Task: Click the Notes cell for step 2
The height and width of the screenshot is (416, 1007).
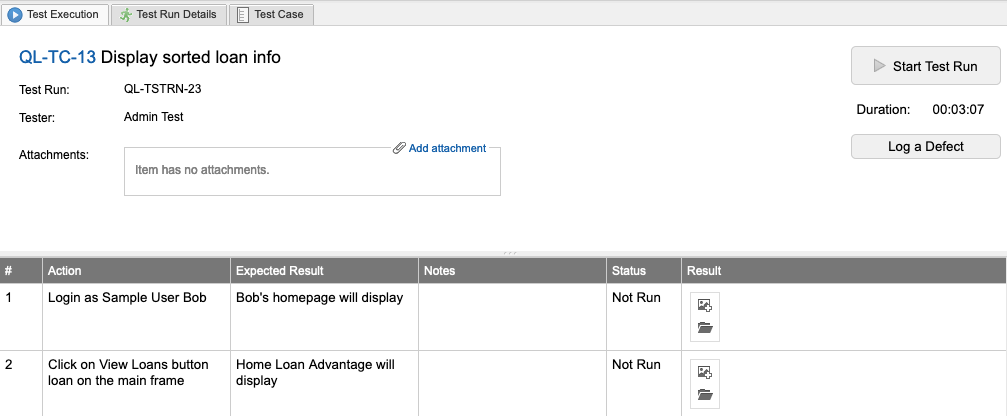Action: tap(511, 383)
